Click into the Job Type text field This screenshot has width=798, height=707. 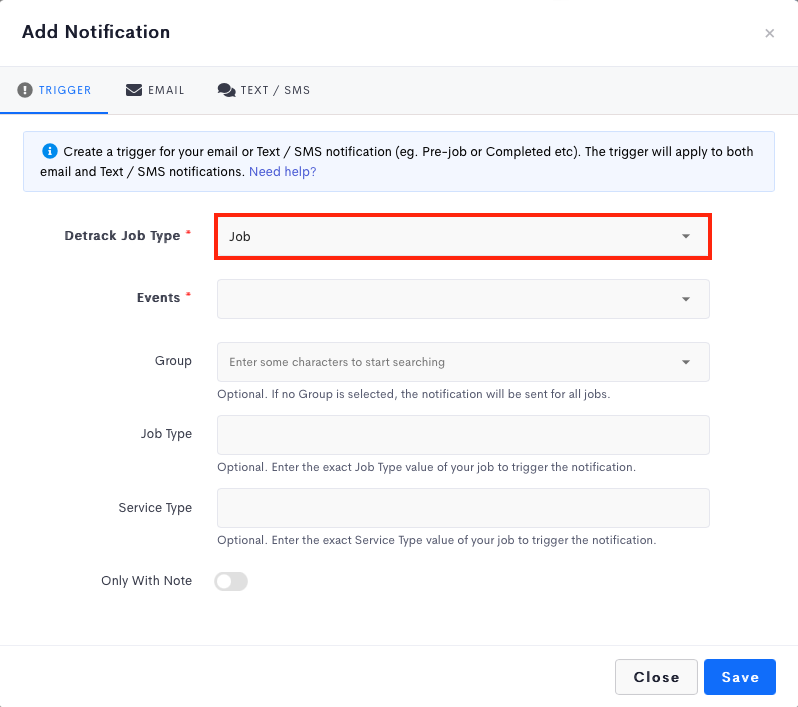point(463,435)
